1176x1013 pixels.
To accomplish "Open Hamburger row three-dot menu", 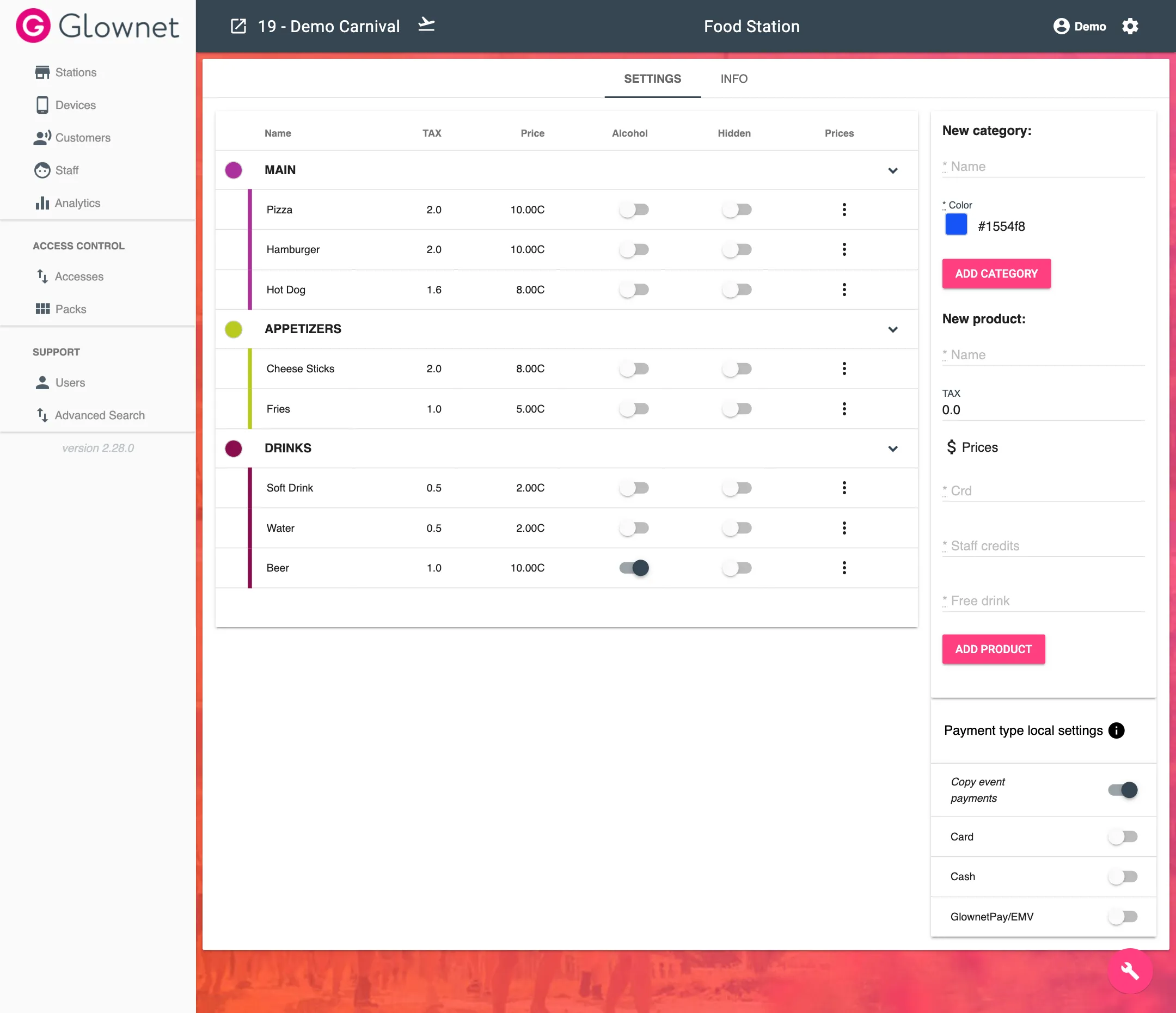I will coord(844,249).
